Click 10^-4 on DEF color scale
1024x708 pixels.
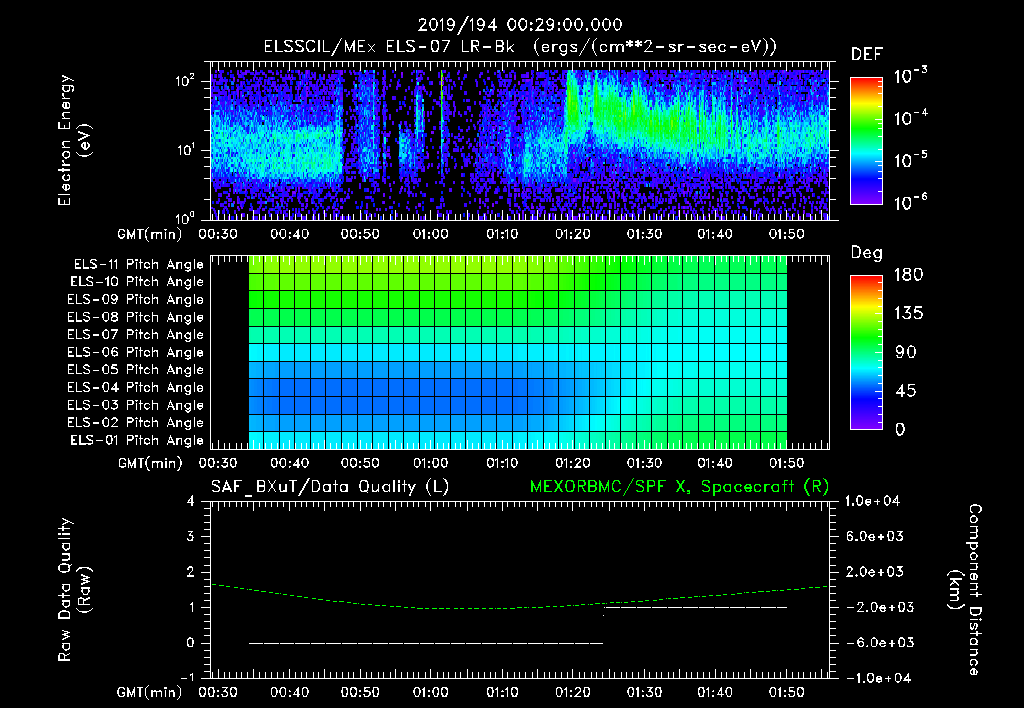click(x=911, y=118)
